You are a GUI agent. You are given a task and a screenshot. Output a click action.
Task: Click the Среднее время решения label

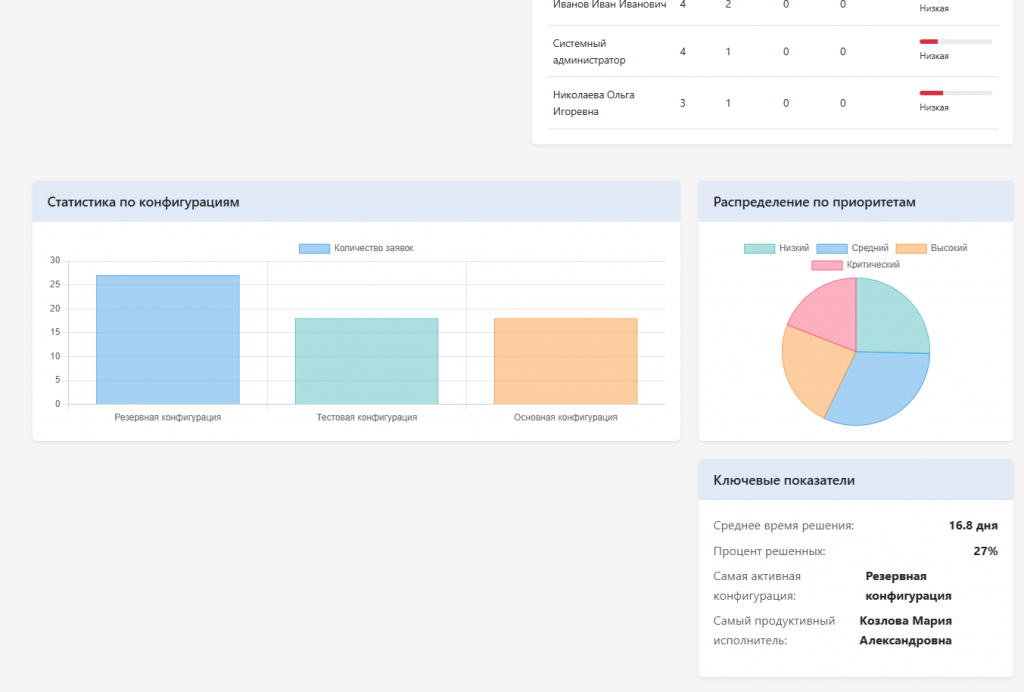point(784,526)
